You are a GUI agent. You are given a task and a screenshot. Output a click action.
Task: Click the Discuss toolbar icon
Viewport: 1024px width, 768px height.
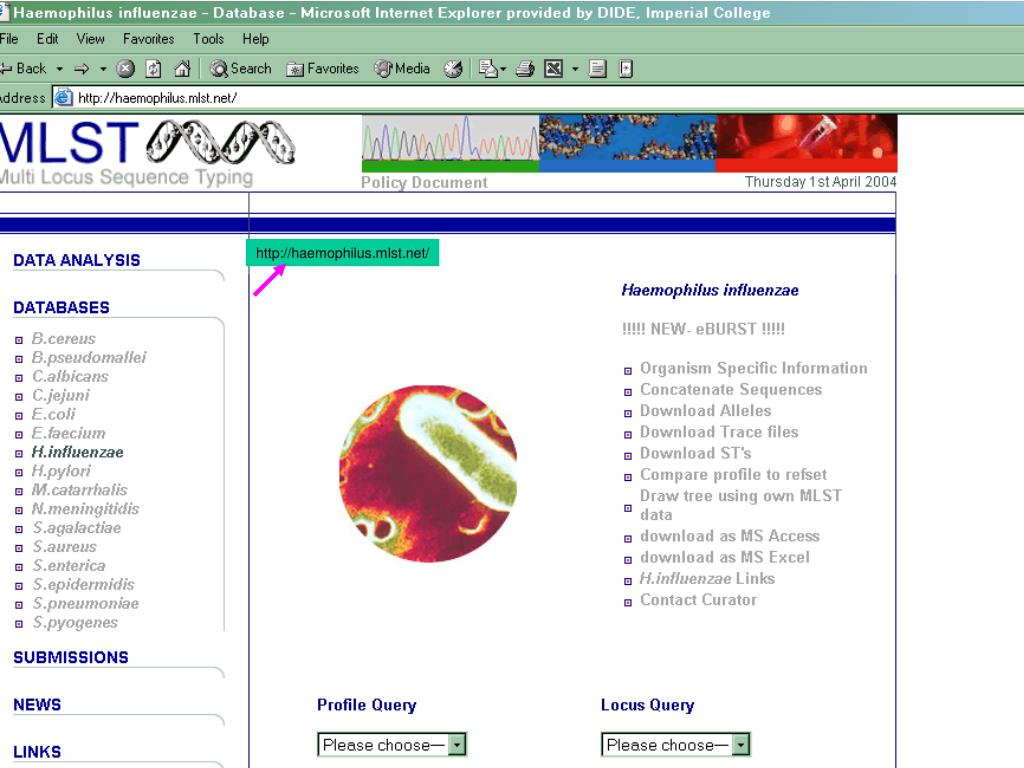pyautogui.click(x=598, y=69)
